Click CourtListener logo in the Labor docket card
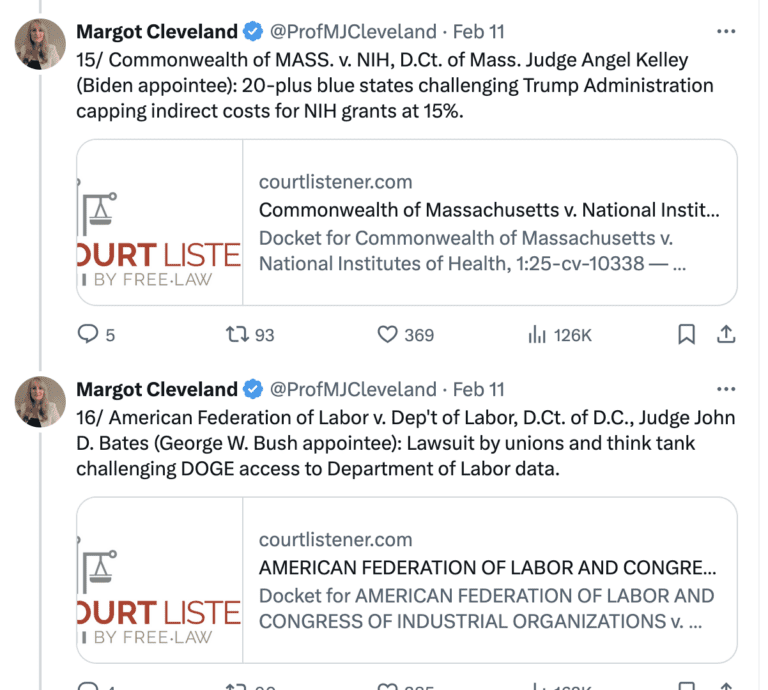This screenshot has height=690, width=768. [160, 580]
